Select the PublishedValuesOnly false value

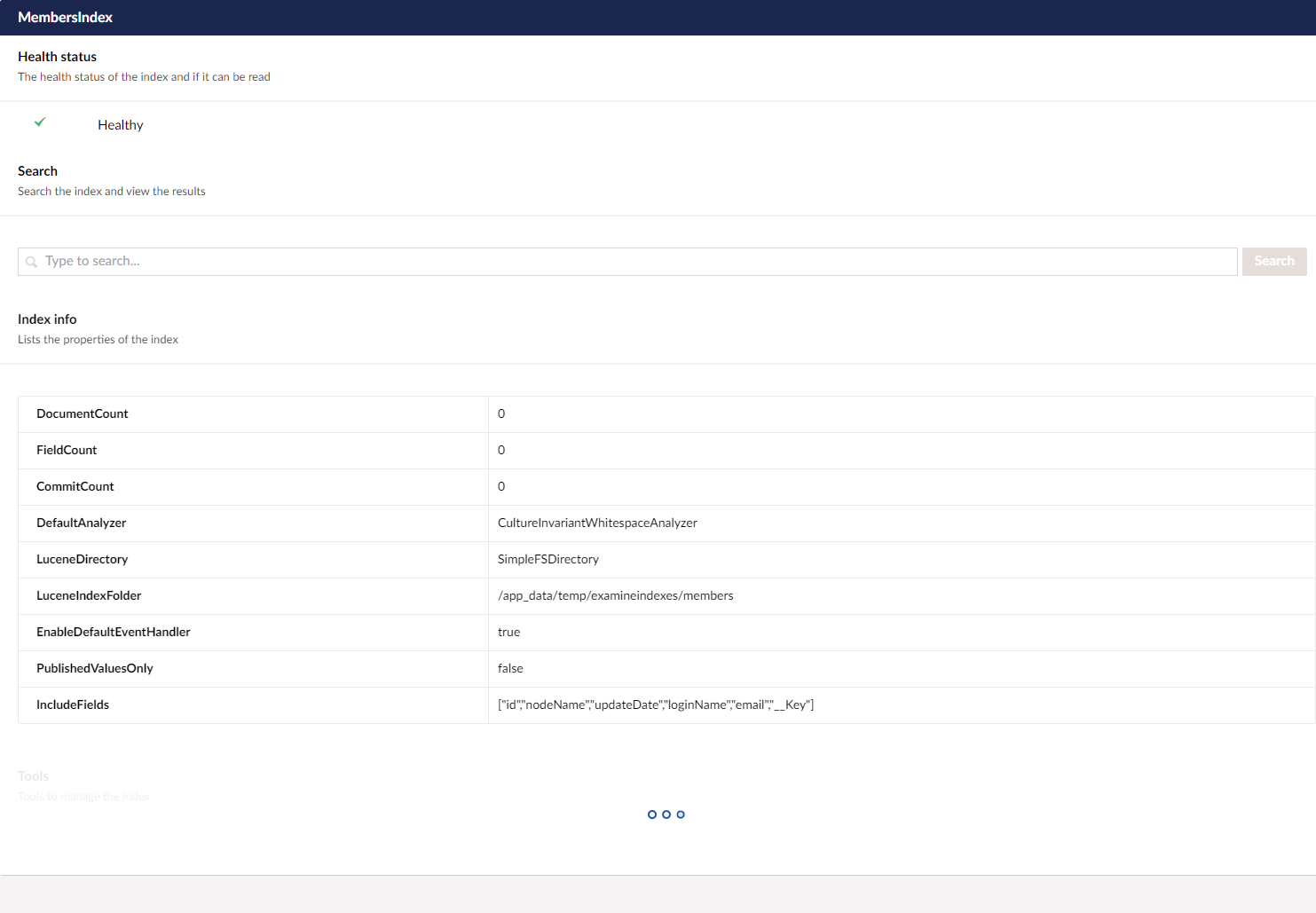point(510,668)
